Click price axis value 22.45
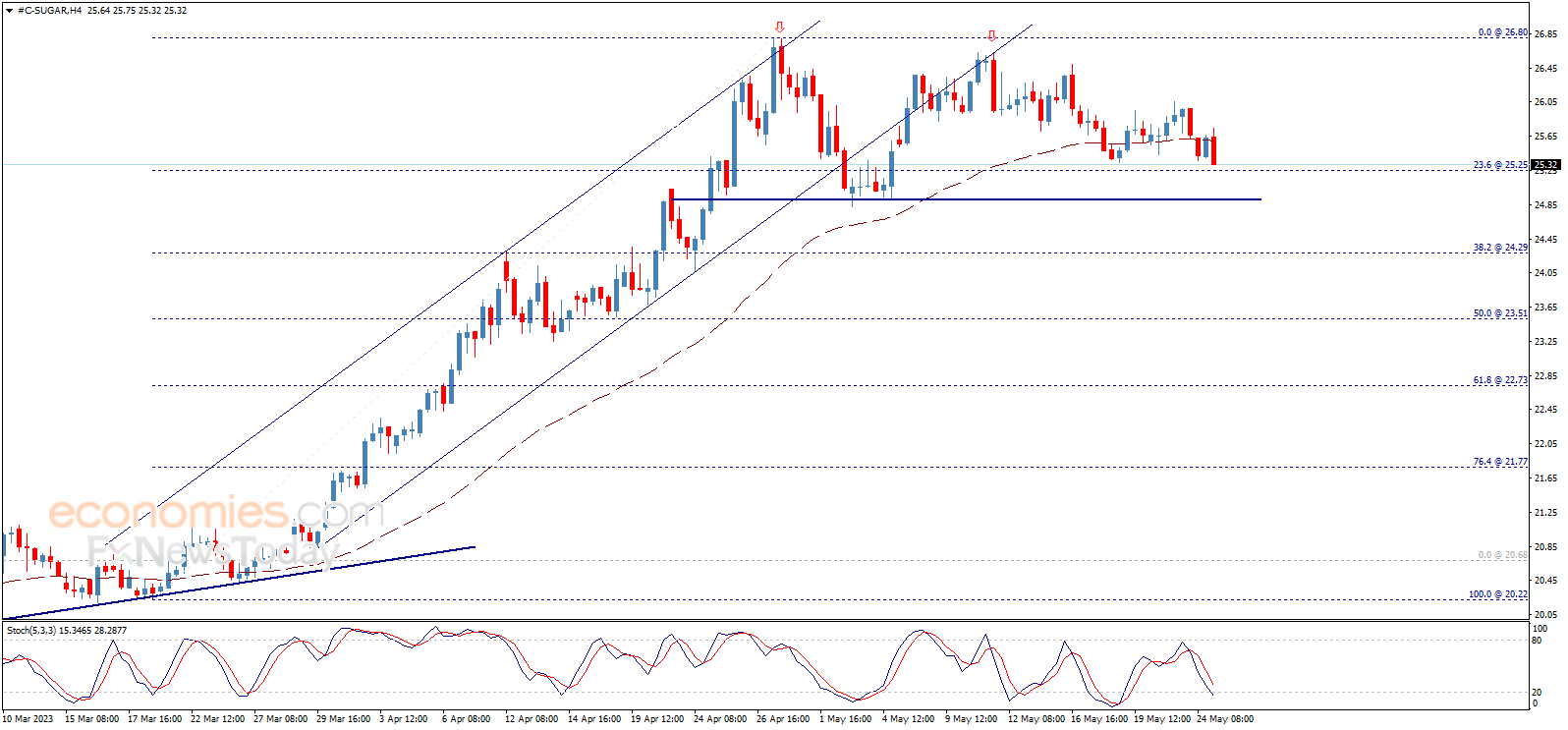Image resolution: width=1568 pixels, height=730 pixels. (x=1545, y=410)
